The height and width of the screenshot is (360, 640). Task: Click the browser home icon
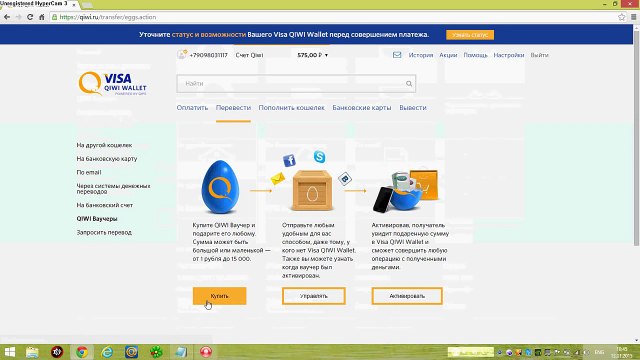pyautogui.click(x=42, y=17)
